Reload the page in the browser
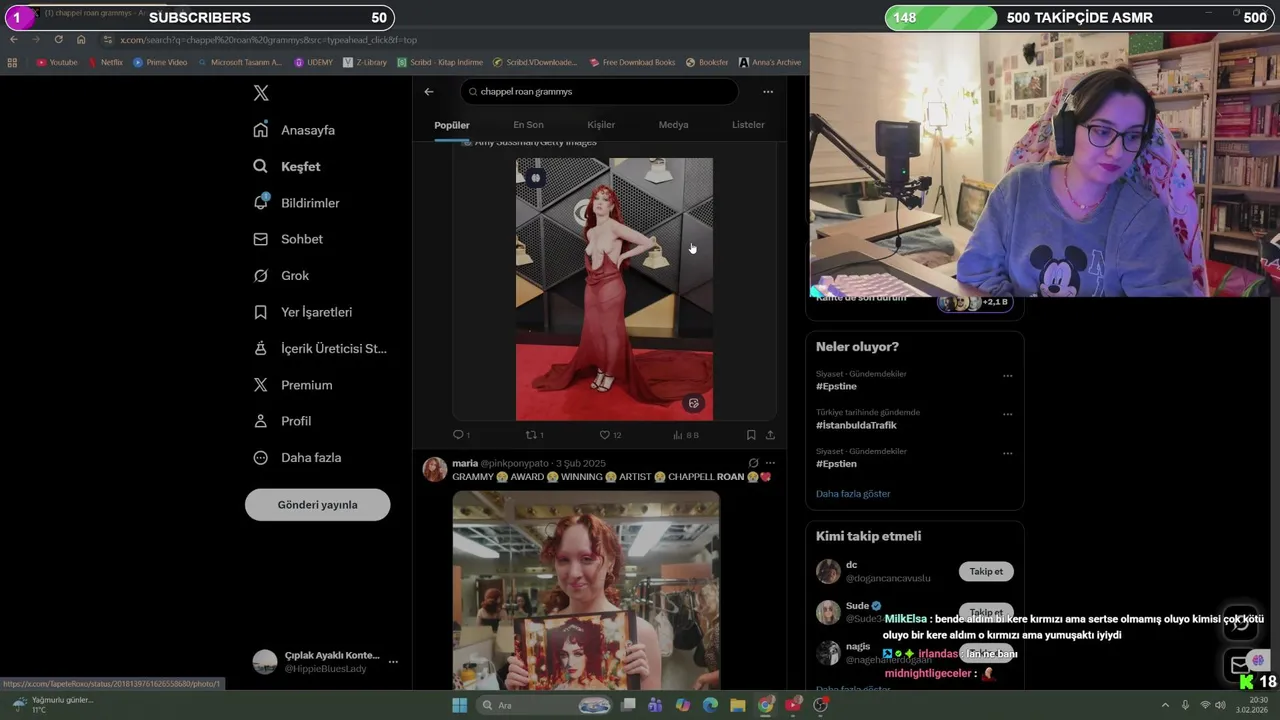 tap(58, 39)
